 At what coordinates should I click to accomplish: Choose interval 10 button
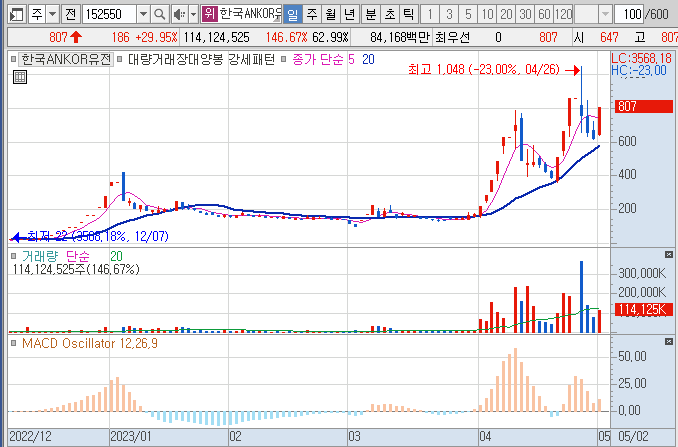pos(487,14)
